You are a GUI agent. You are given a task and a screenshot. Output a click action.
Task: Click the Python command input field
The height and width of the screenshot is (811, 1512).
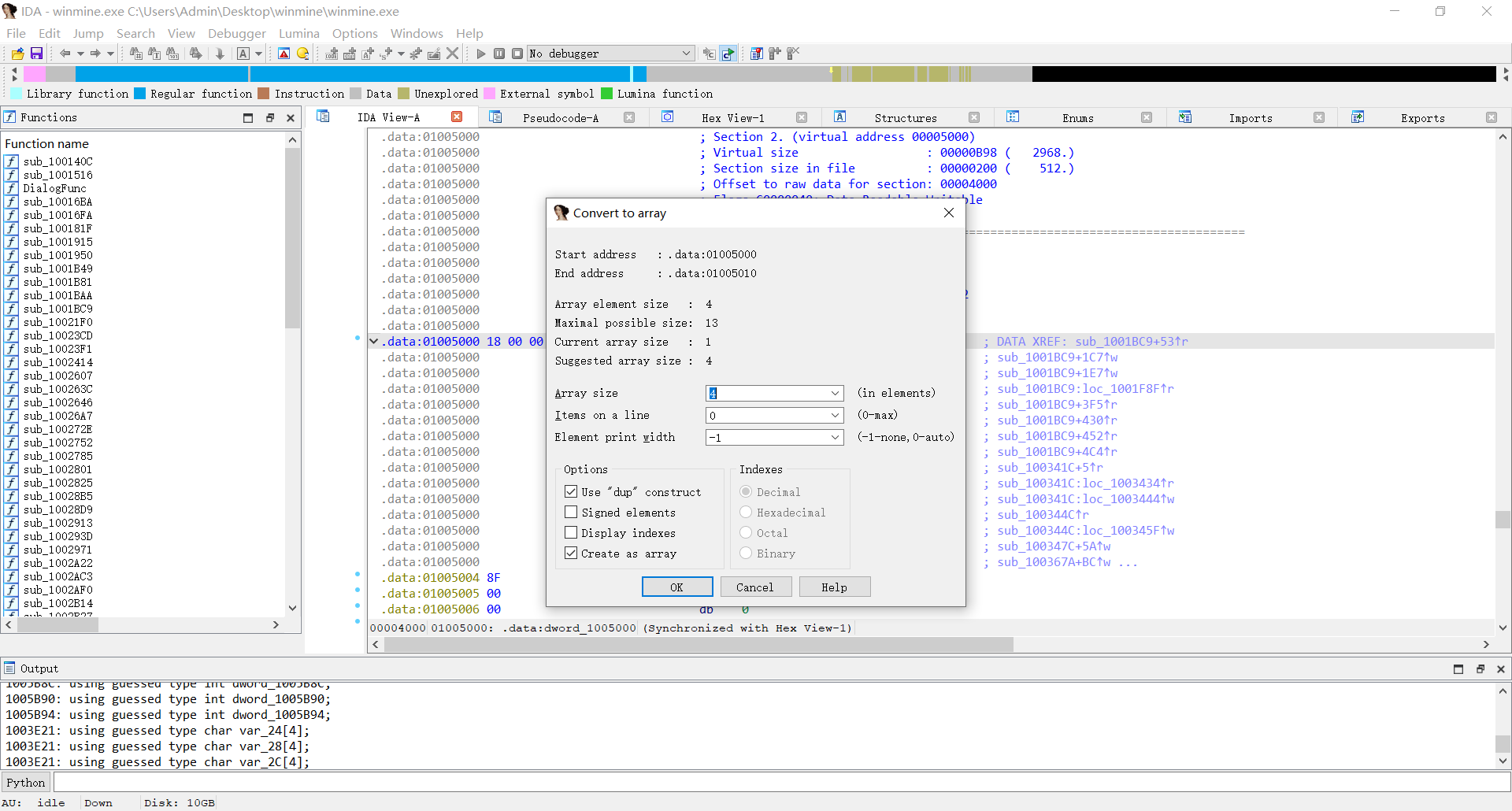pos(781,783)
